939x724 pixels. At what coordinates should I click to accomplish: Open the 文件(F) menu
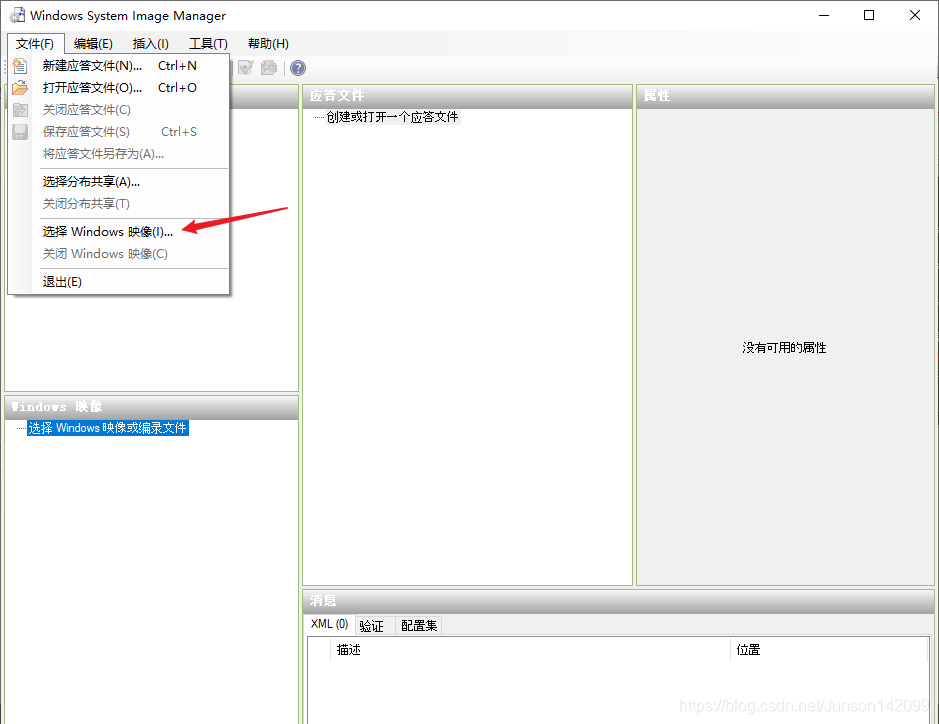pyautogui.click(x=35, y=44)
